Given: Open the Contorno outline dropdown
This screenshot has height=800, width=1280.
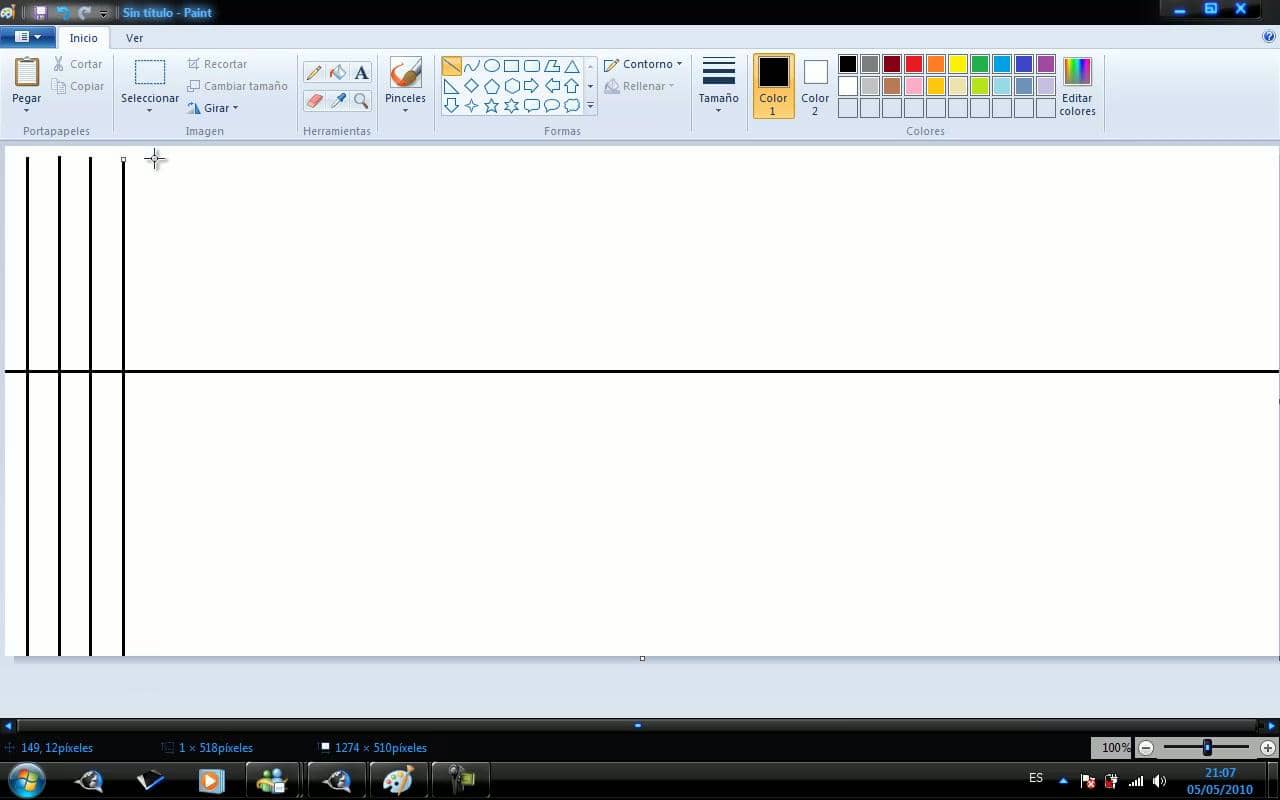Looking at the screenshot, I should (x=643, y=64).
